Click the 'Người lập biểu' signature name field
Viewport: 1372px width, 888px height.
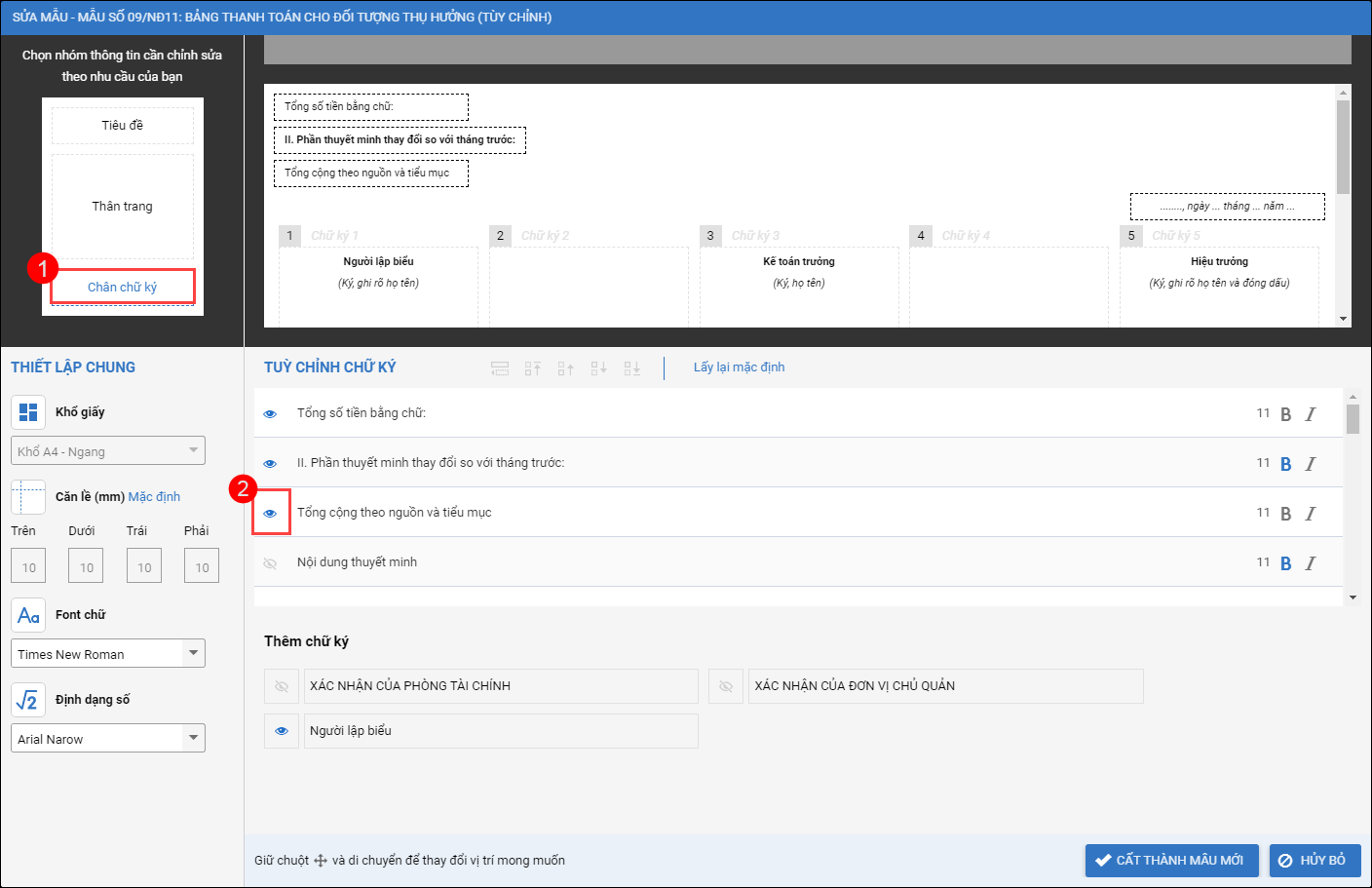[500, 731]
